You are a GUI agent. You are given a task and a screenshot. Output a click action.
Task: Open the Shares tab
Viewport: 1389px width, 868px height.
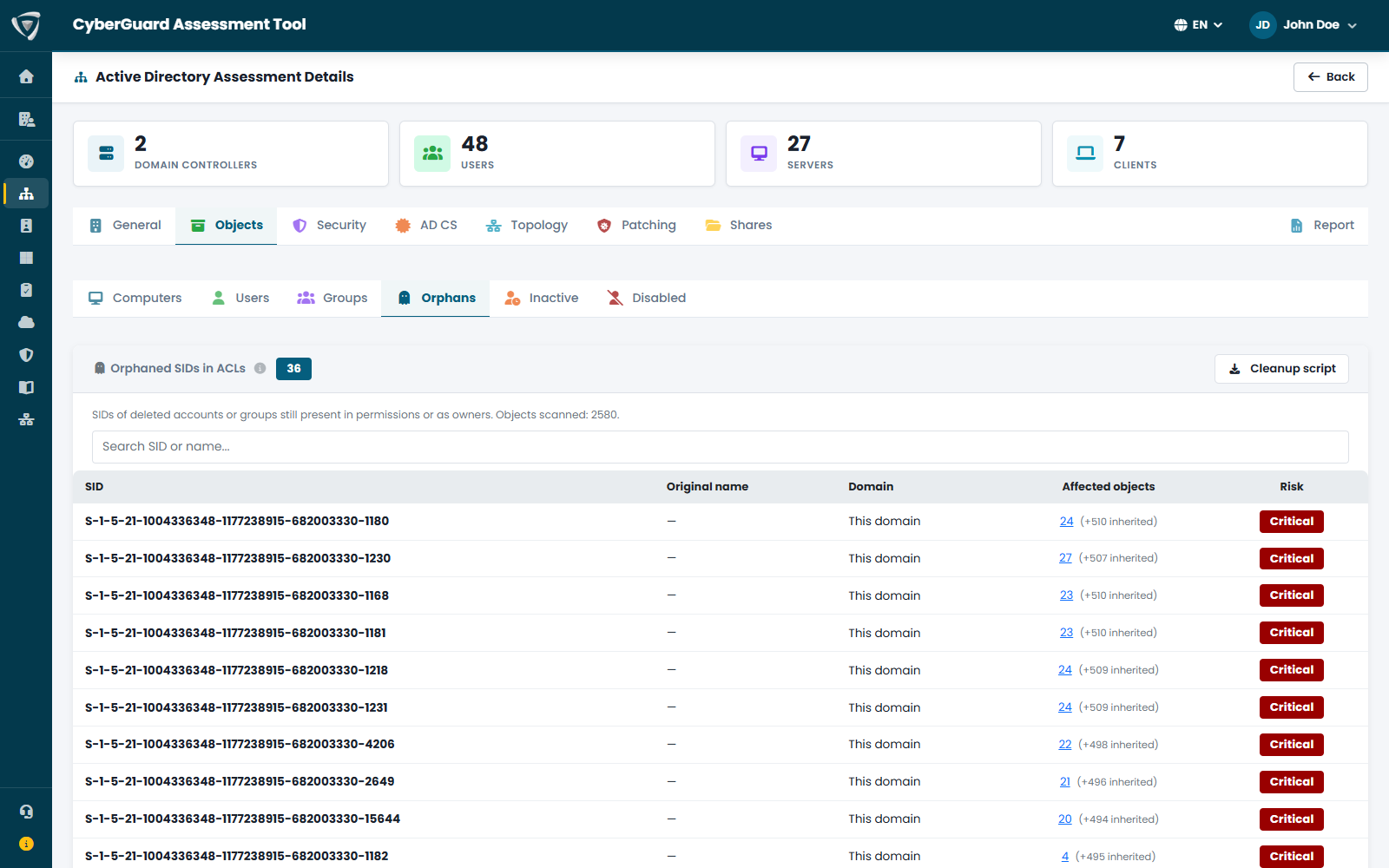(739, 226)
